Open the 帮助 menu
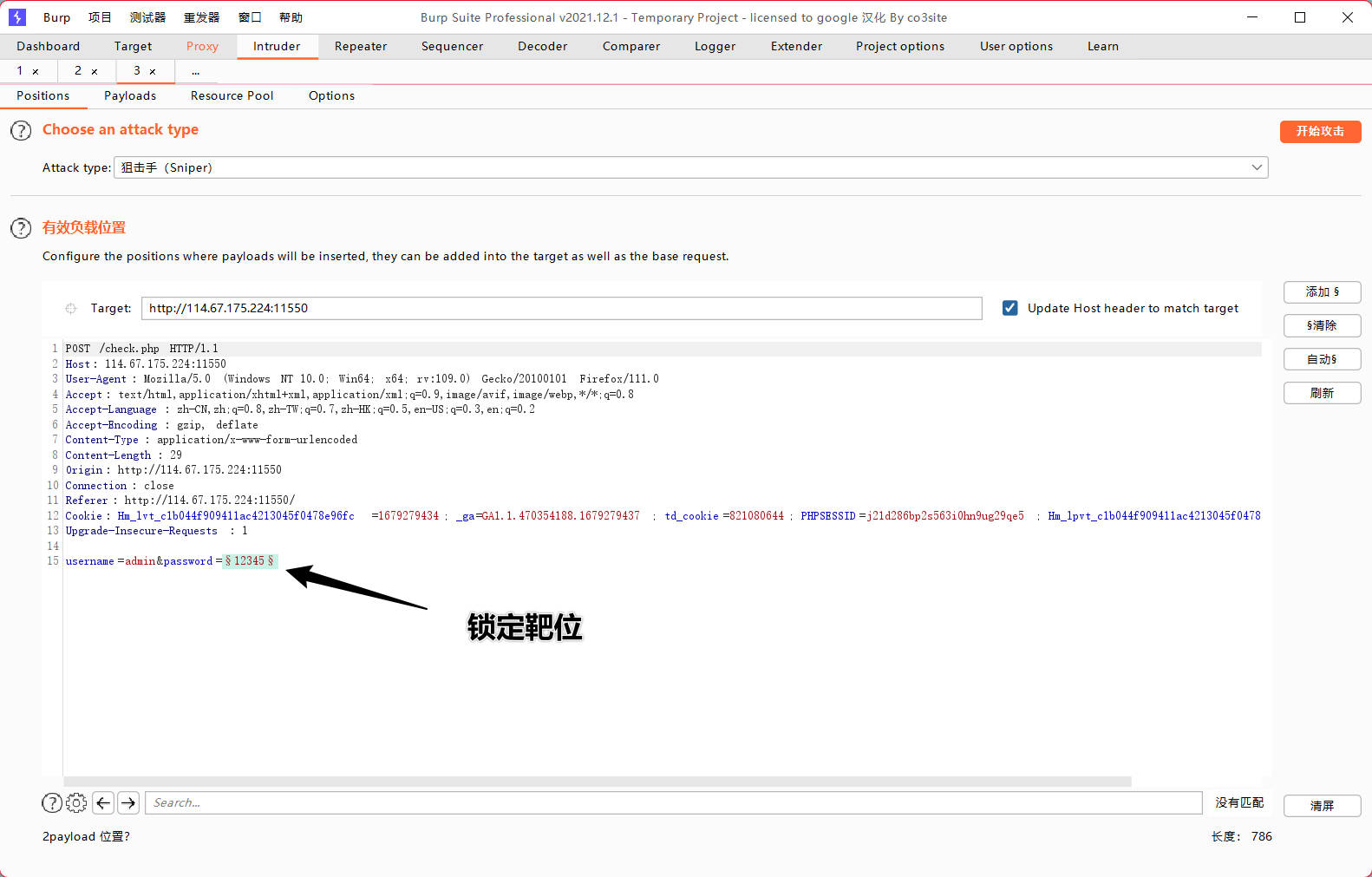1372x877 pixels. click(291, 17)
